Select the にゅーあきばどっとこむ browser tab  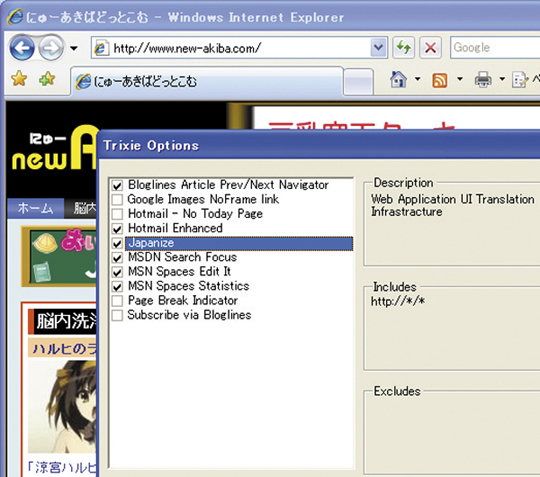(207, 82)
